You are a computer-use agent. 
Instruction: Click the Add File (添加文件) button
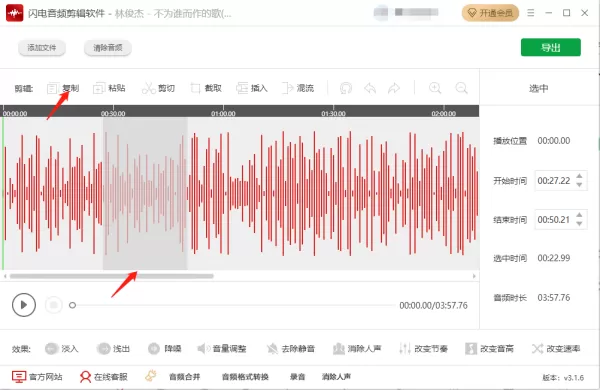42,48
